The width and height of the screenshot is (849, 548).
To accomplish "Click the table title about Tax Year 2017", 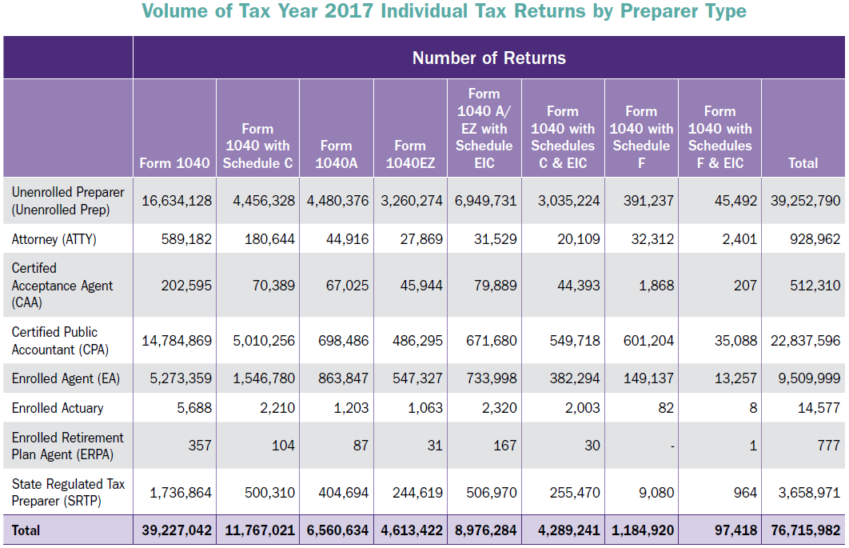I will tap(444, 13).
